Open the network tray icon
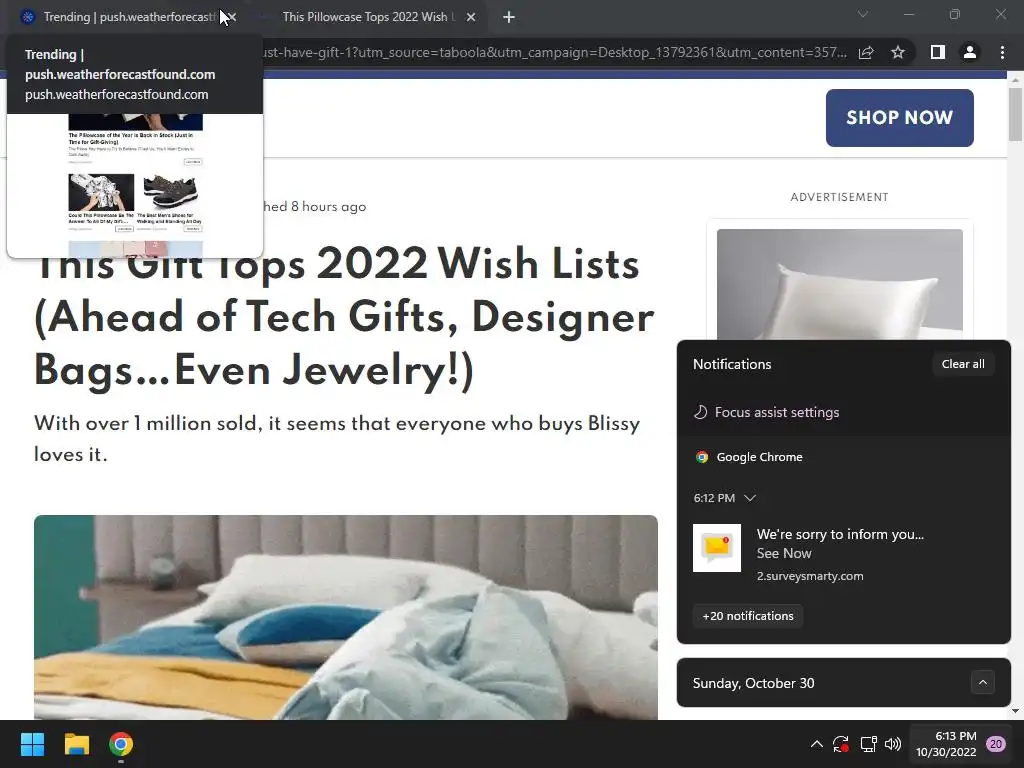Viewport: 1024px width, 768px height. point(868,744)
